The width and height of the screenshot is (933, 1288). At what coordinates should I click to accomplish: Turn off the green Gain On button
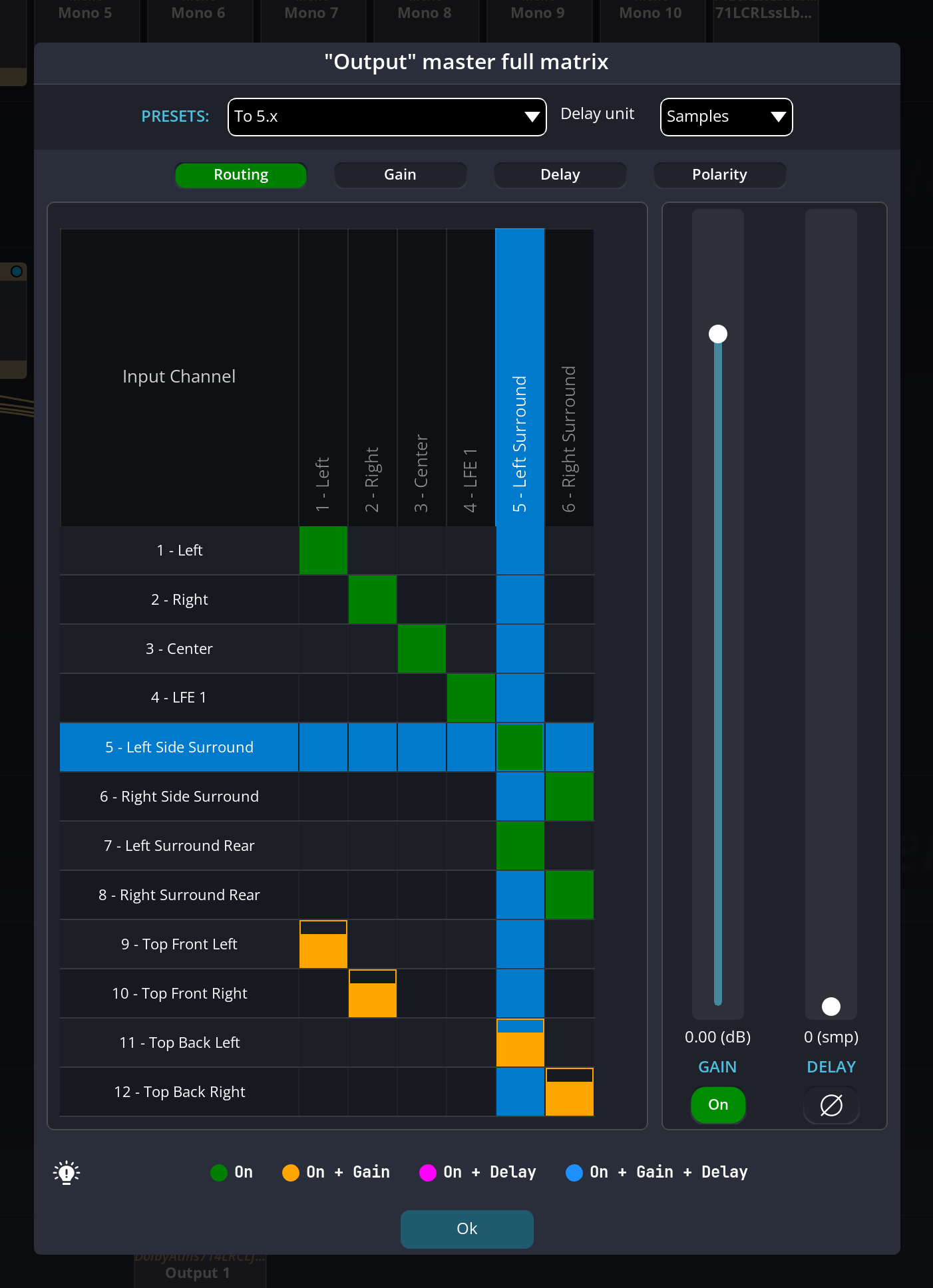tap(718, 1105)
